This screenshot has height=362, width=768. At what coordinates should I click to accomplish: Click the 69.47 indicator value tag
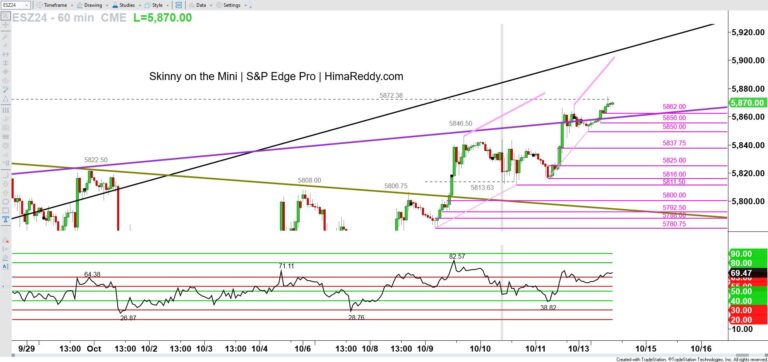(x=747, y=272)
